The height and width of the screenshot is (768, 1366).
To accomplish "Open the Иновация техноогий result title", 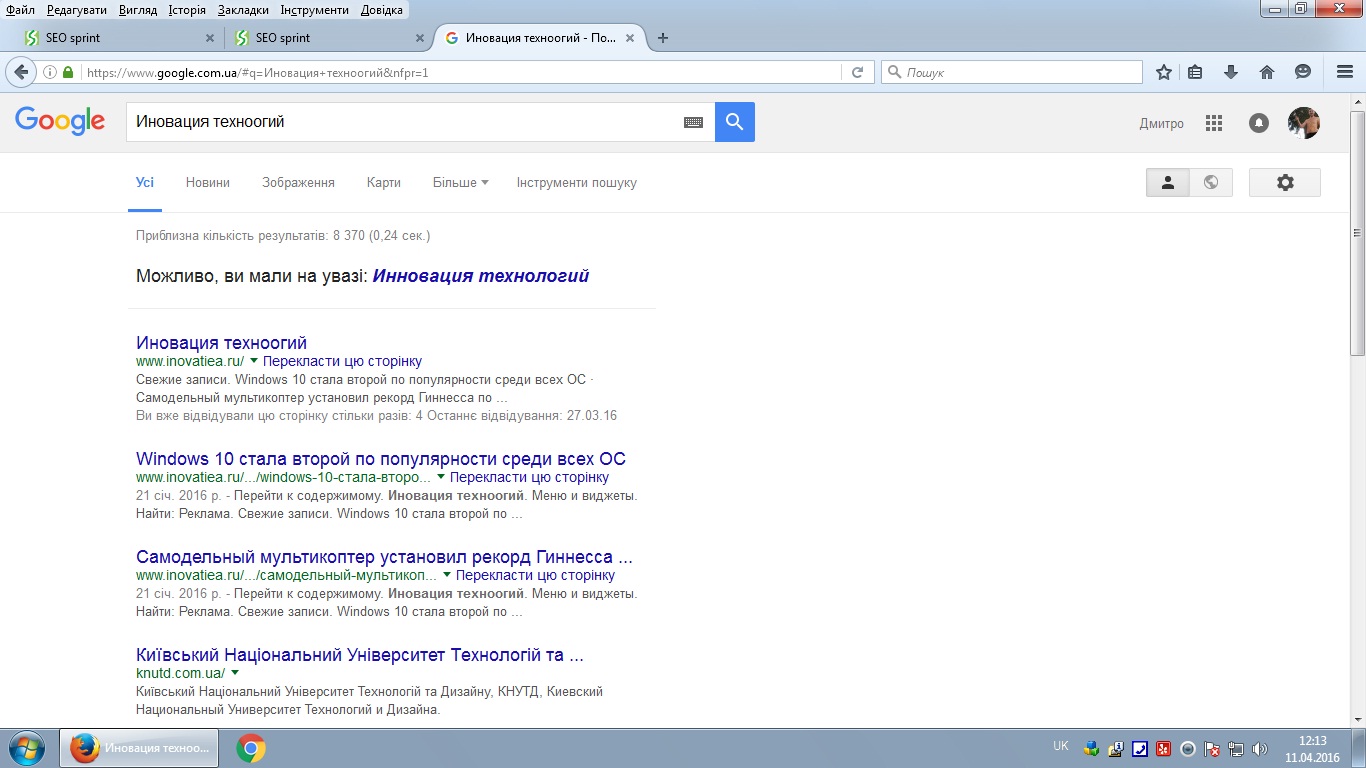I will [221, 343].
